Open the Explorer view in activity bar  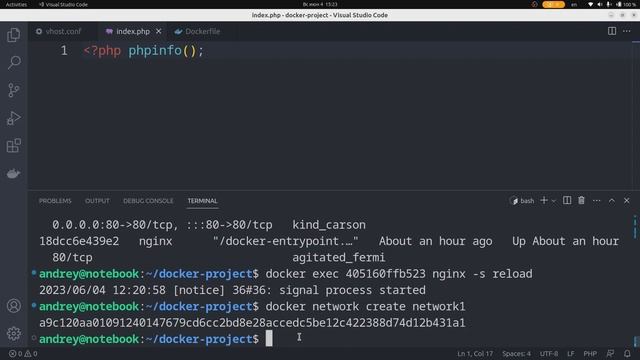click(13, 35)
